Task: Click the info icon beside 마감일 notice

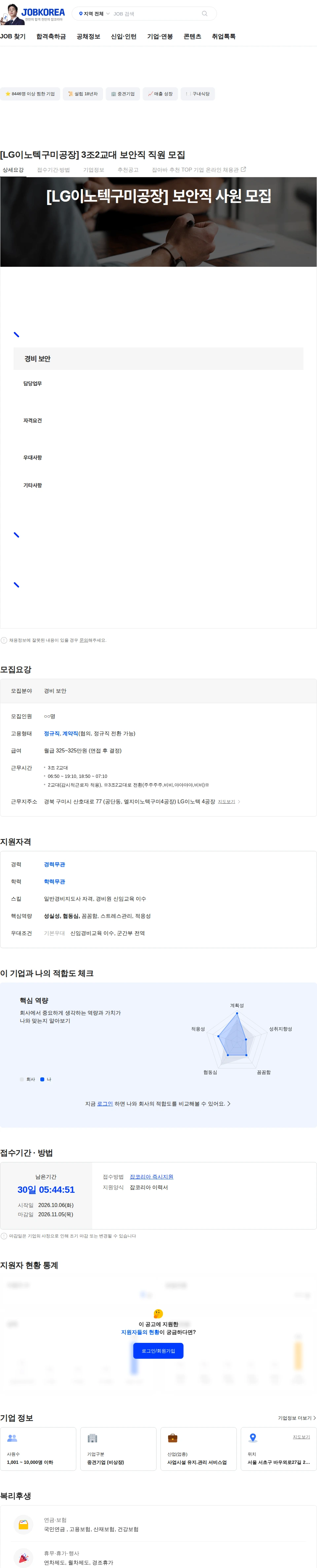Action: tap(4, 1236)
